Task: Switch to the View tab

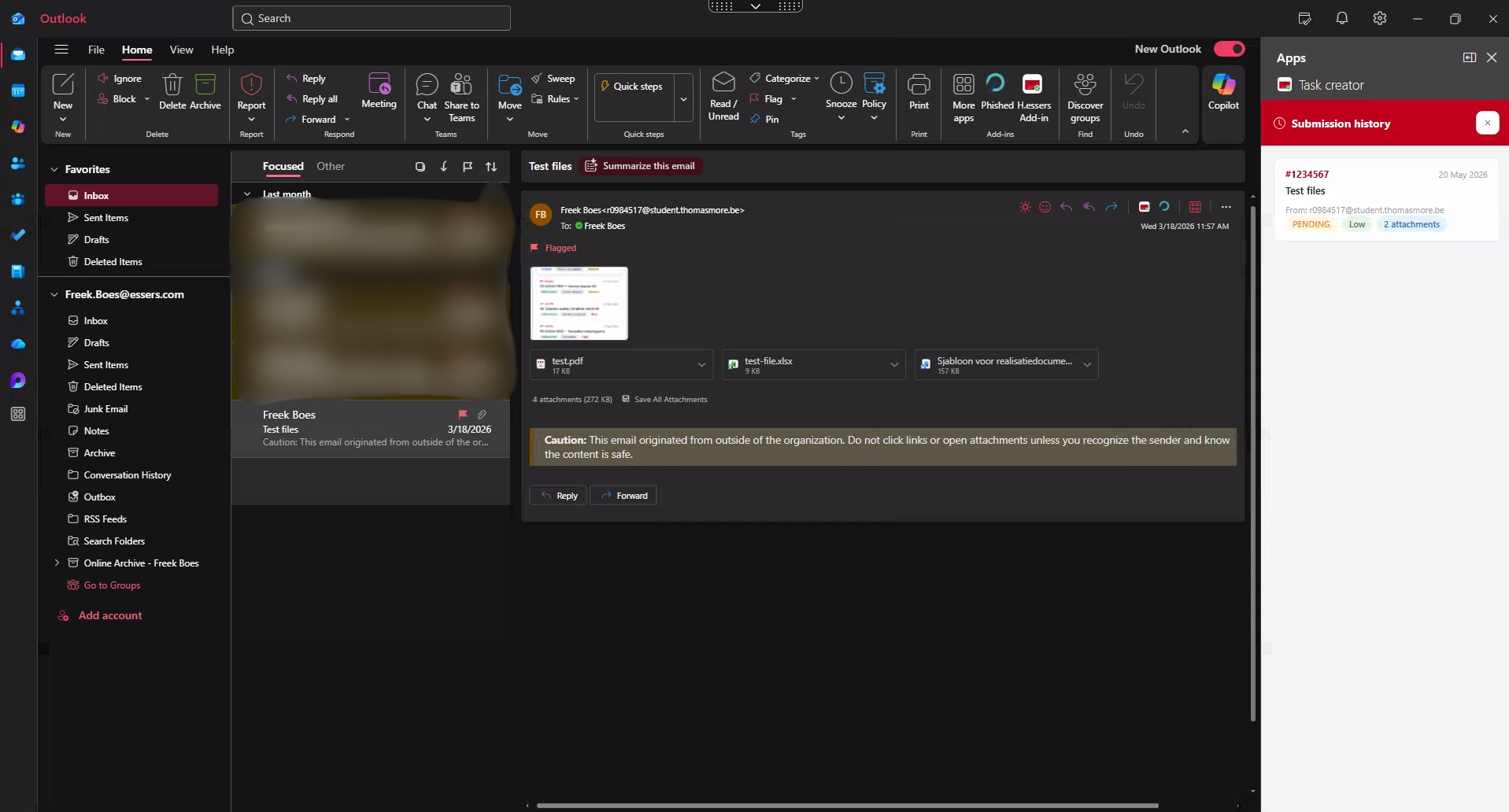Action: click(181, 50)
